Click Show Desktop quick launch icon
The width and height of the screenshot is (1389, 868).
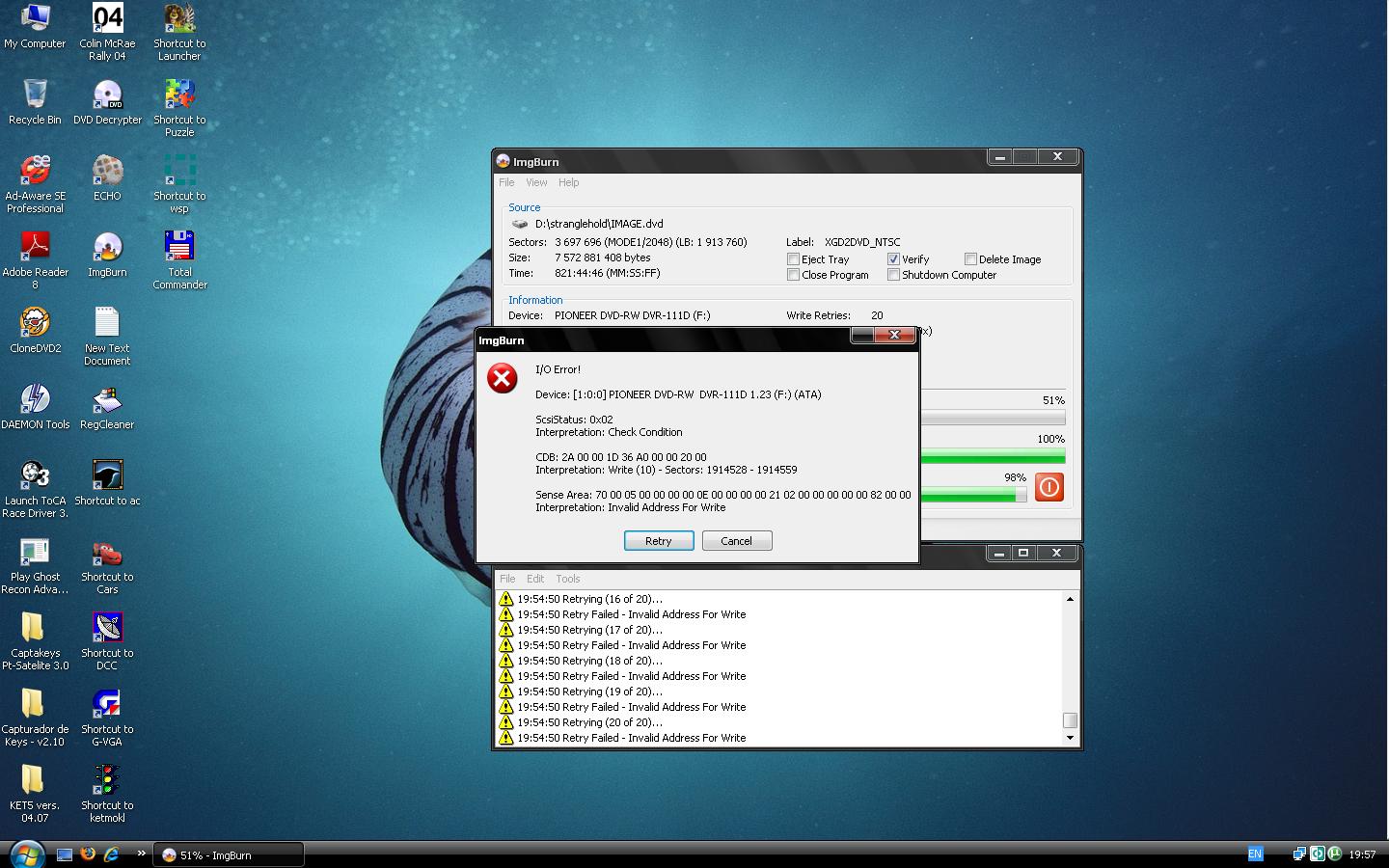coord(65,854)
